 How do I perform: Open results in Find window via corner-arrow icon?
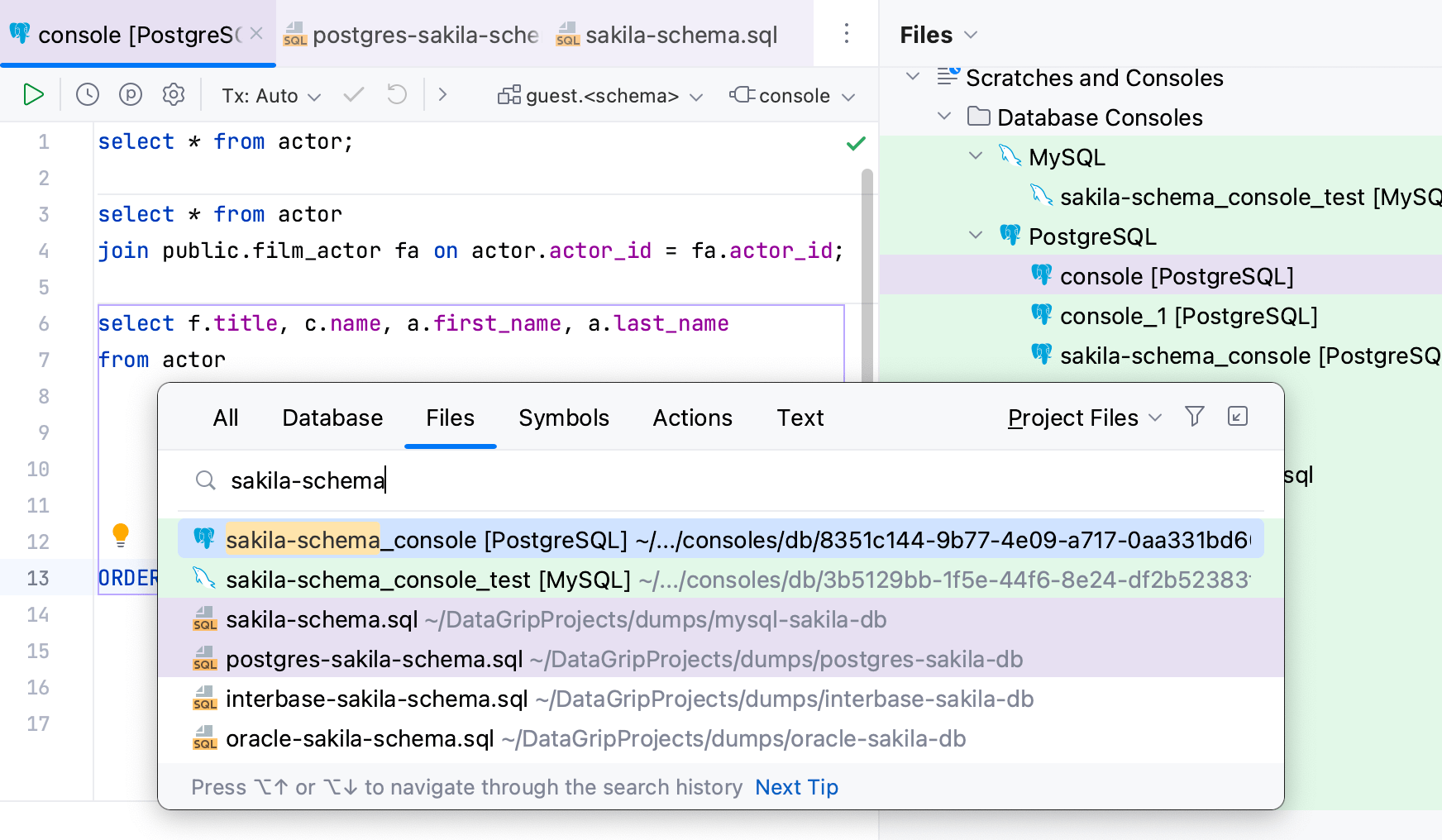[1237, 418]
